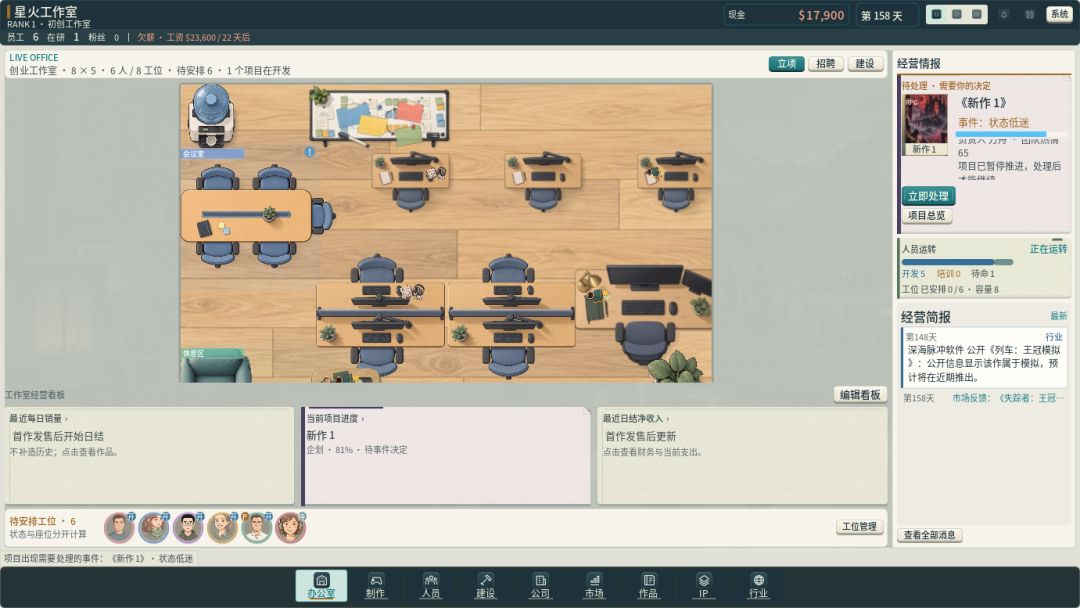
Task: Click the collapse mark atop 人员运转 card
Action: pos(1057,240)
